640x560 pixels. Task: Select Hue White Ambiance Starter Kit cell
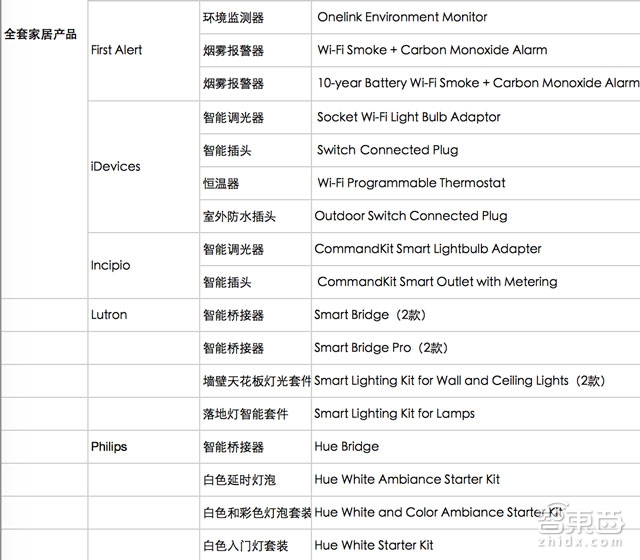tap(407, 480)
